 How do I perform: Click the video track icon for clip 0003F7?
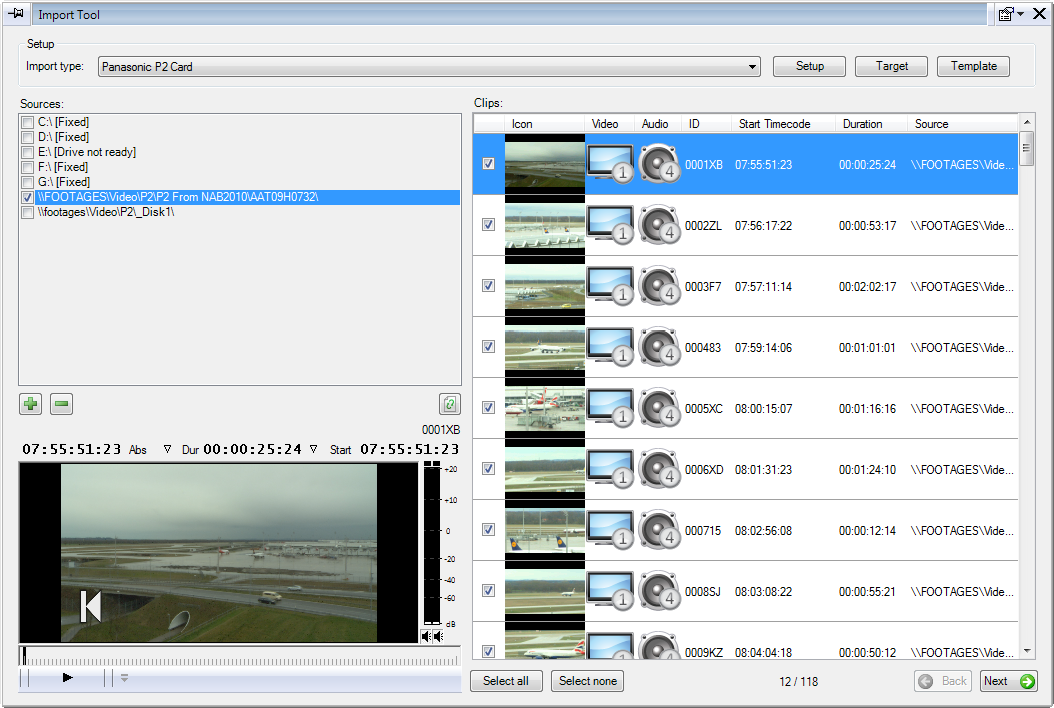pos(610,286)
